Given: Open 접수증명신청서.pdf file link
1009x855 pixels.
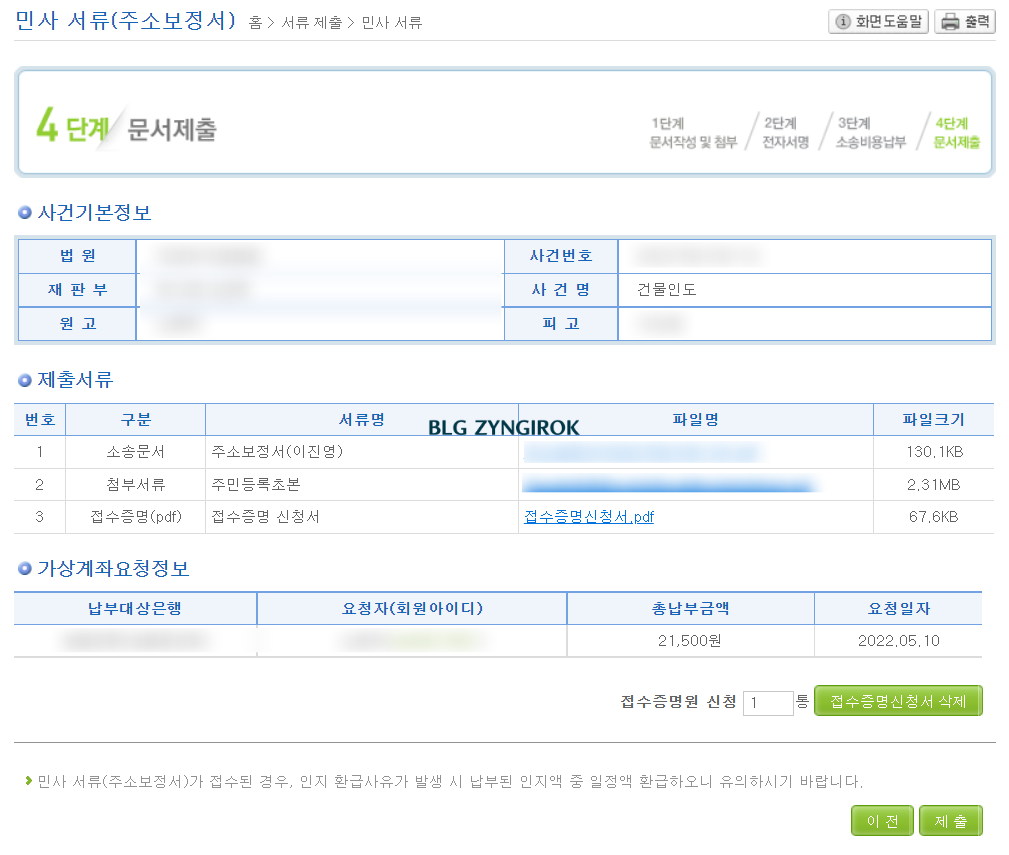Looking at the screenshot, I should pos(589,517).
